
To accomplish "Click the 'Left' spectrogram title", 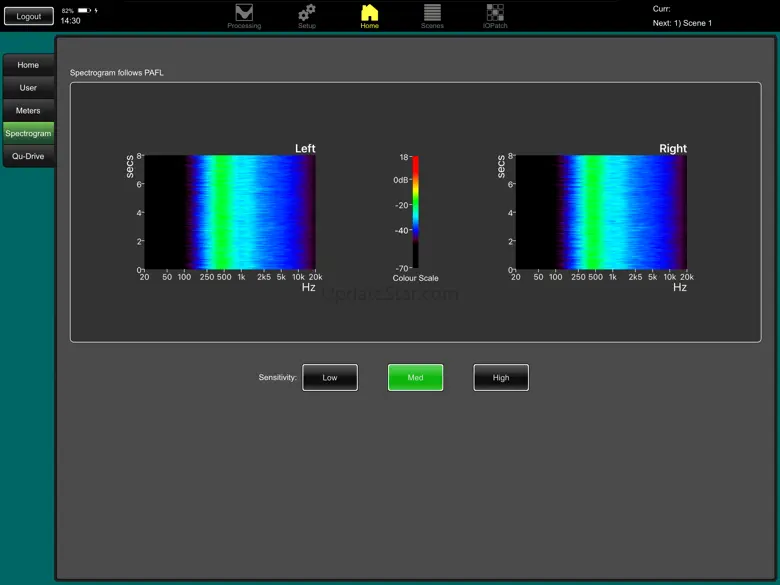I will (x=305, y=148).
